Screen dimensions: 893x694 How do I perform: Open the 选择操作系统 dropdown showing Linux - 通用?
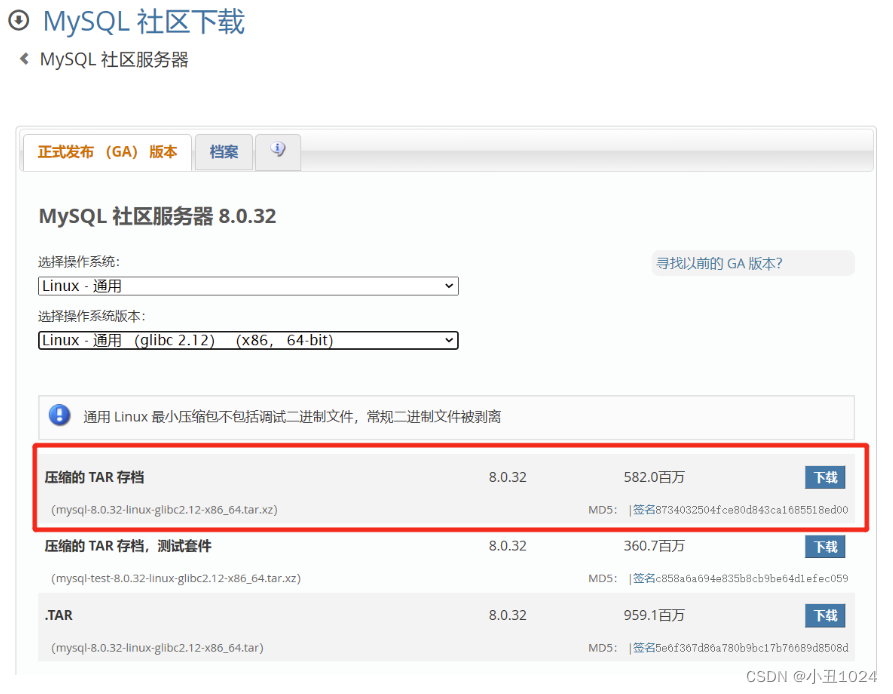pyautogui.click(x=247, y=286)
